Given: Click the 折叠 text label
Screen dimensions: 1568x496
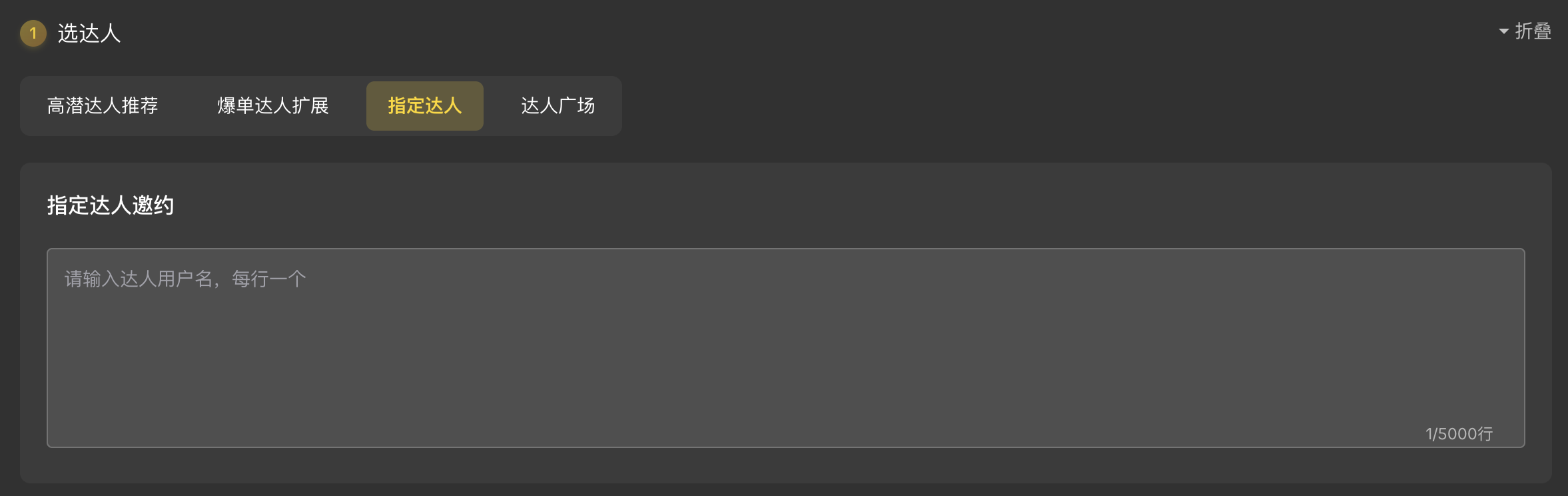Looking at the screenshot, I should tap(1533, 31).
